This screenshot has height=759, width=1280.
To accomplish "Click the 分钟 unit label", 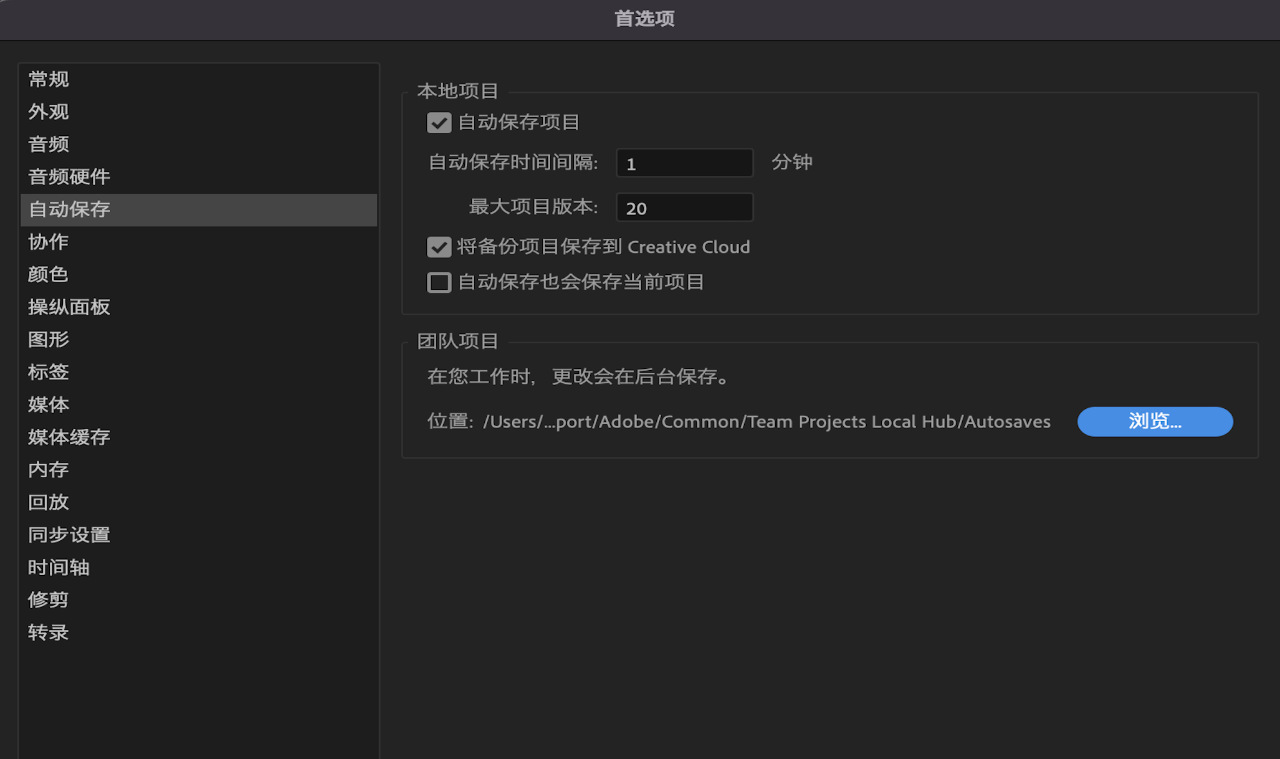I will [792, 162].
